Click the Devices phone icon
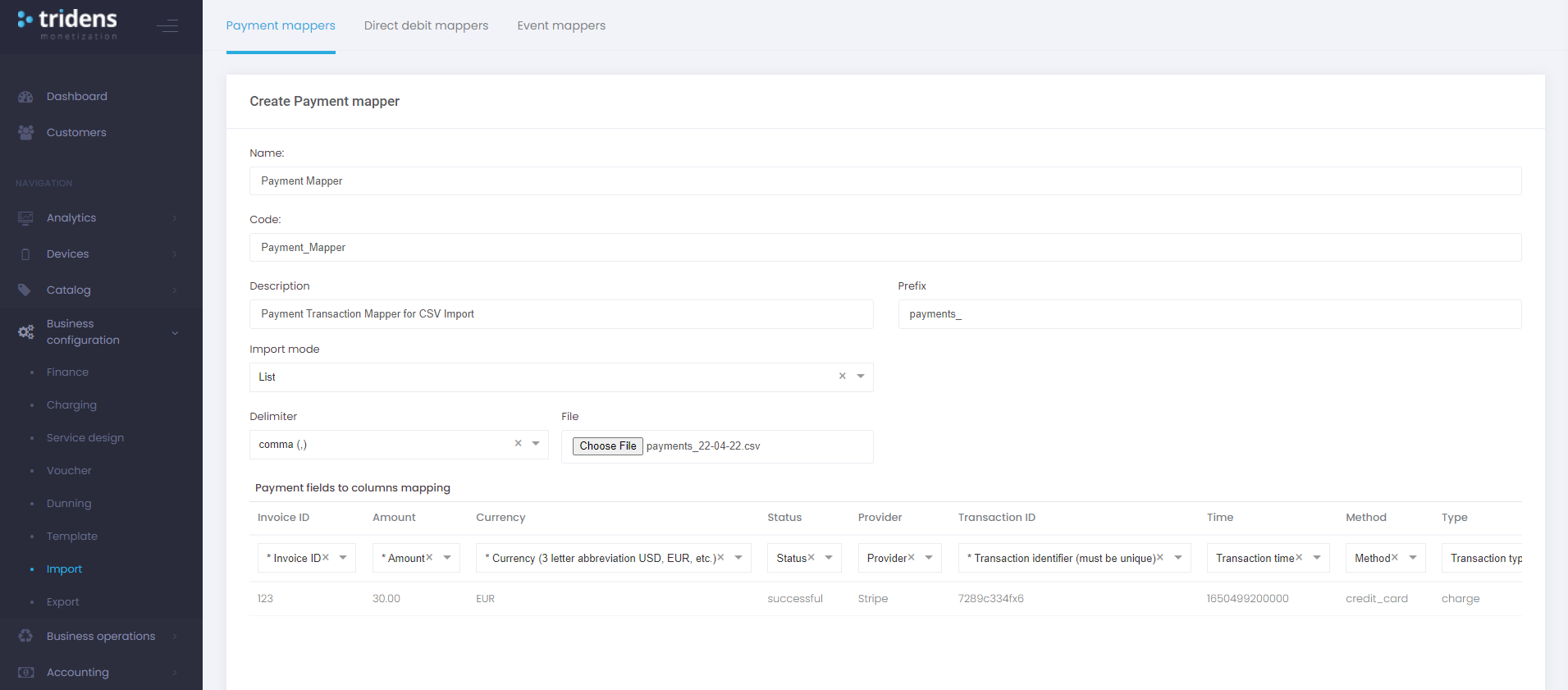This screenshot has height=690, width=1568. pyautogui.click(x=25, y=254)
